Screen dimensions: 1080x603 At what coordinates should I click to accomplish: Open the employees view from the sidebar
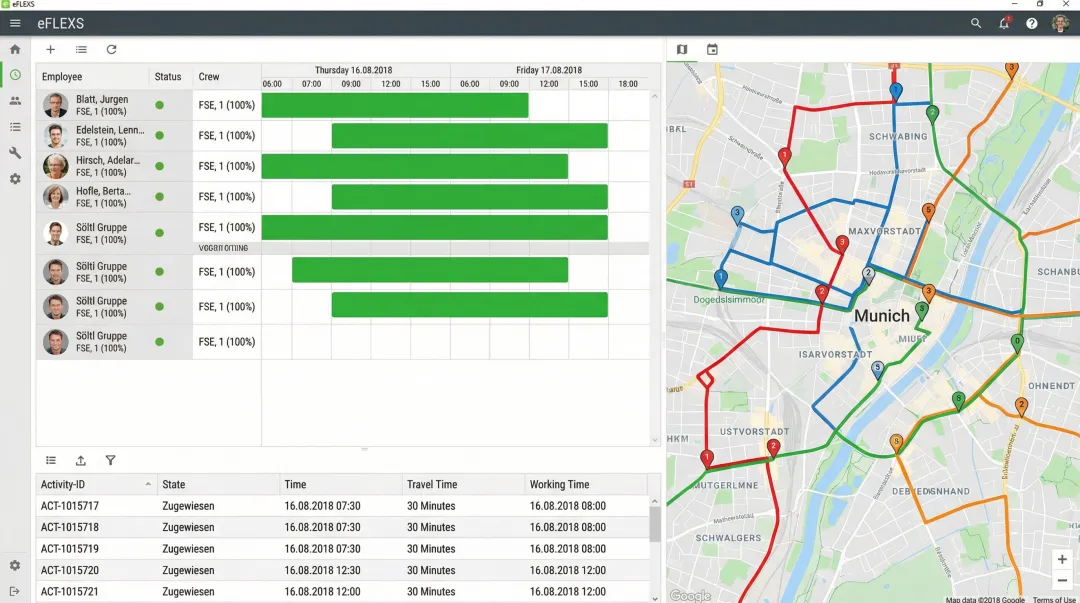[14, 100]
